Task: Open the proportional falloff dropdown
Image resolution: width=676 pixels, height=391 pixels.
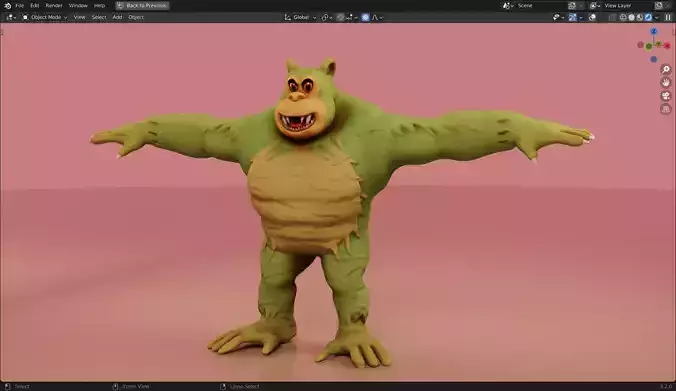Action: [377, 17]
